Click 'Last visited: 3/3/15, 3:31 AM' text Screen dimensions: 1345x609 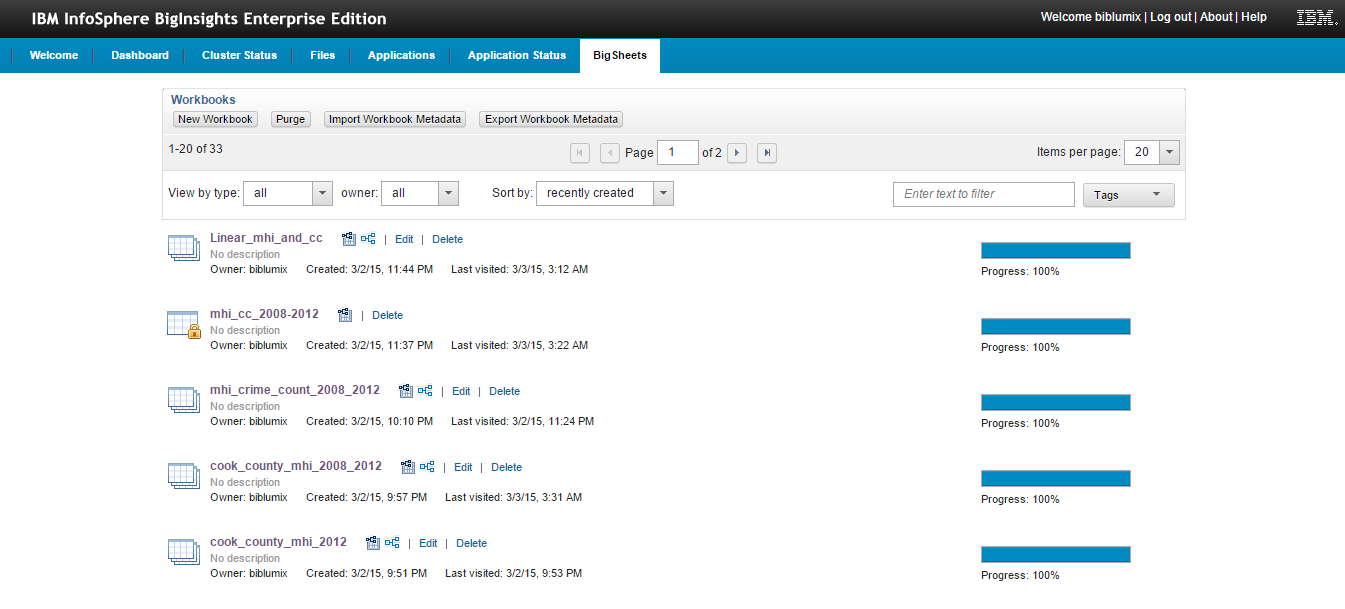click(x=513, y=497)
